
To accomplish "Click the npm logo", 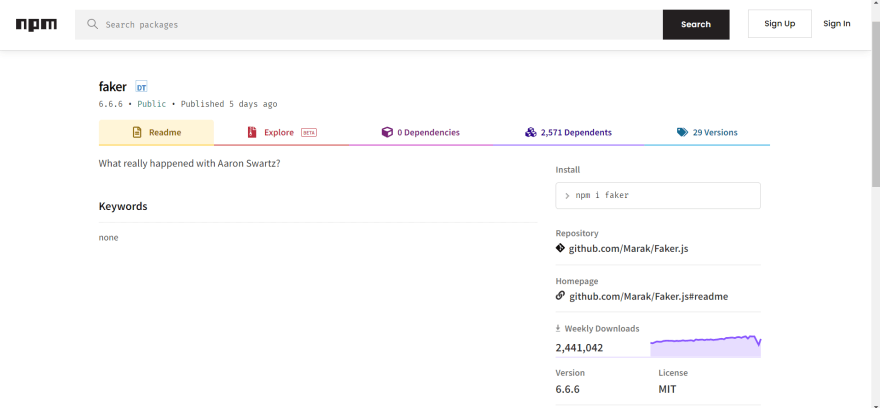I will click(36, 25).
